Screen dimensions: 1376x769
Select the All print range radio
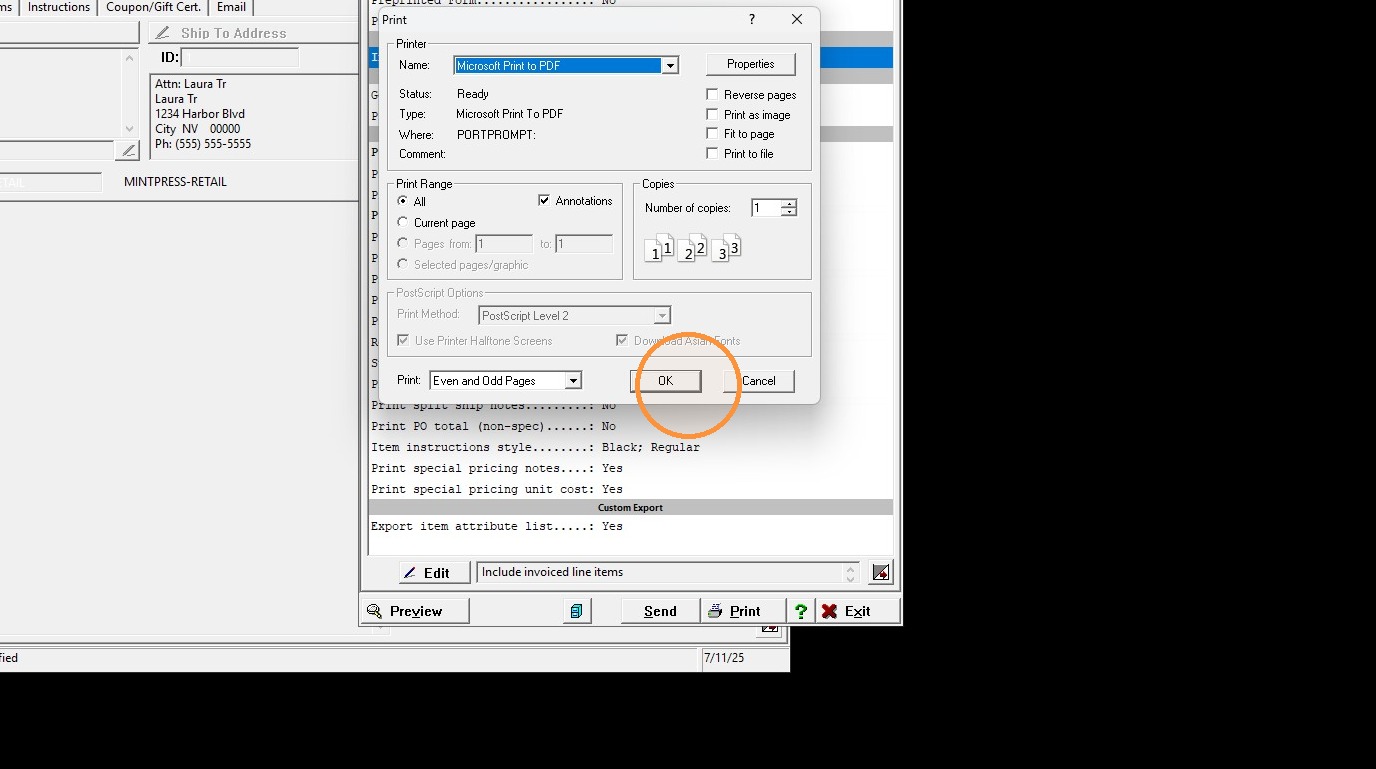pos(403,201)
